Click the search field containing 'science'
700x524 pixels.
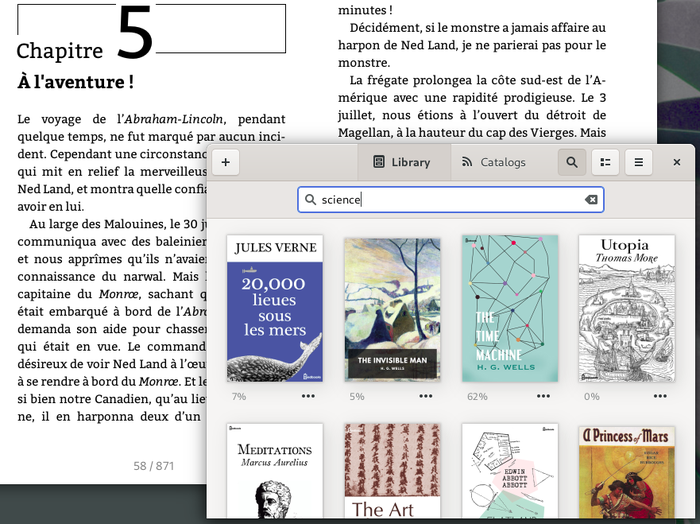(451, 200)
